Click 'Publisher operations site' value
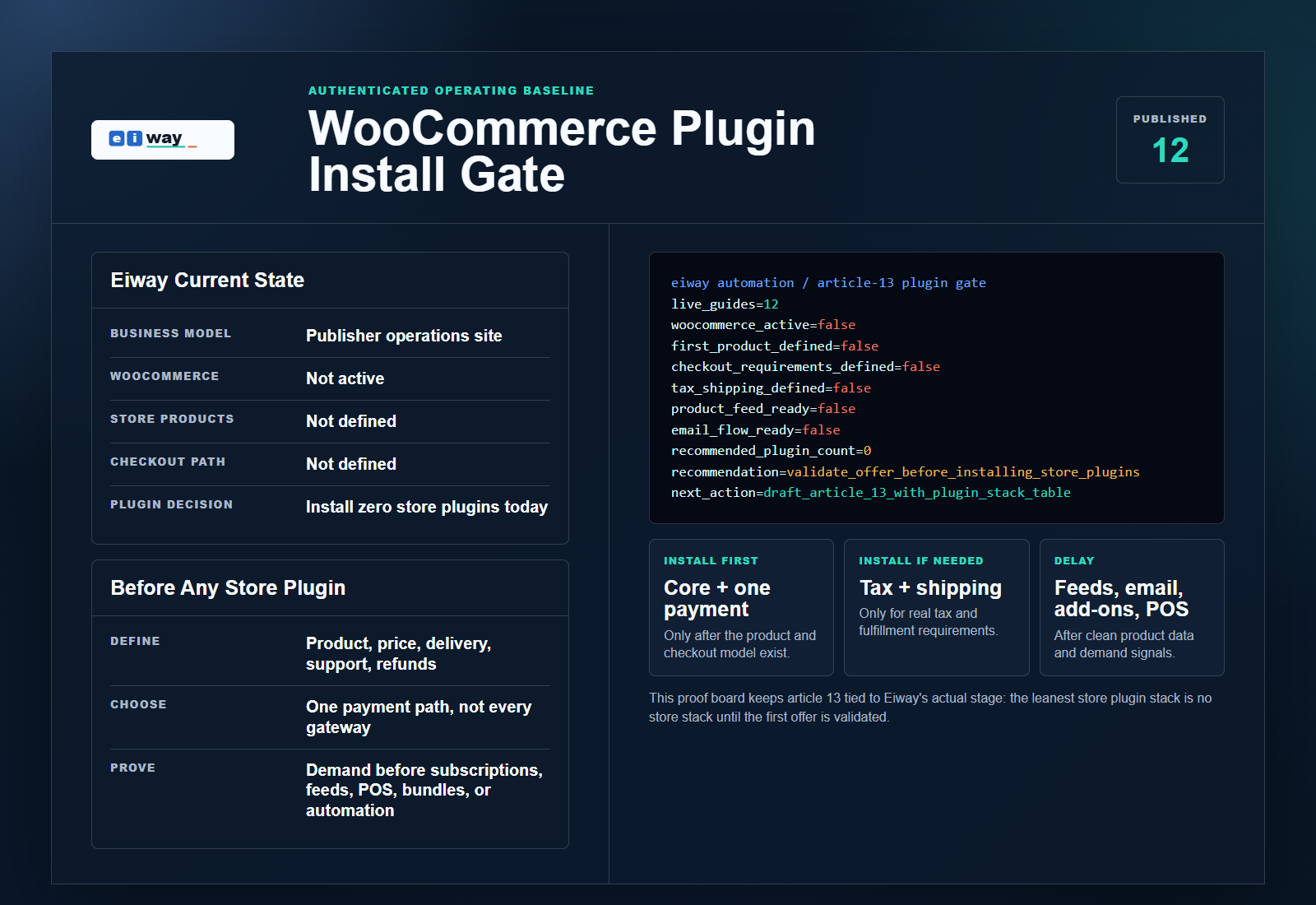The height and width of the screenshot is (905, 1316). click(404, 336)
